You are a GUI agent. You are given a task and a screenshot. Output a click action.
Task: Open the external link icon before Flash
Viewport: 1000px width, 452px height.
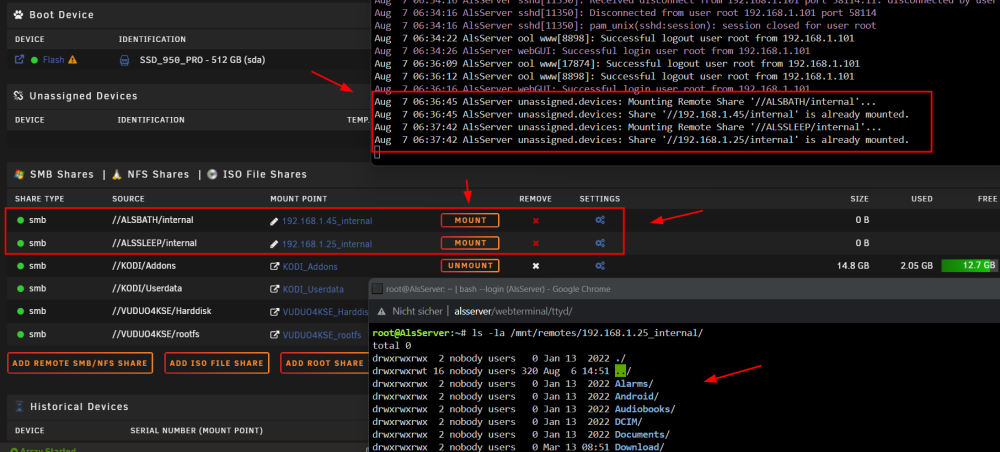(x=19, y=60)
